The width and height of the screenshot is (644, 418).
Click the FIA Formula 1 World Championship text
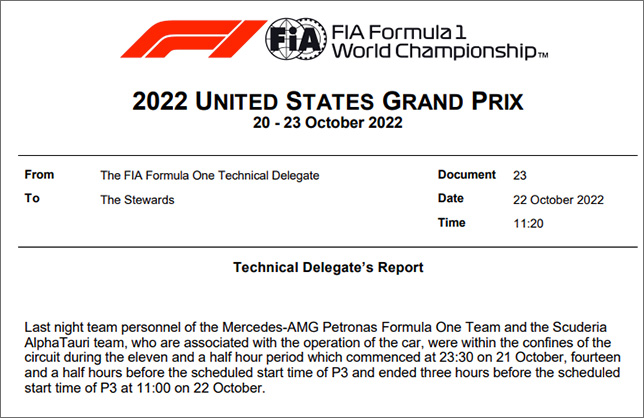tap(439, 42)
